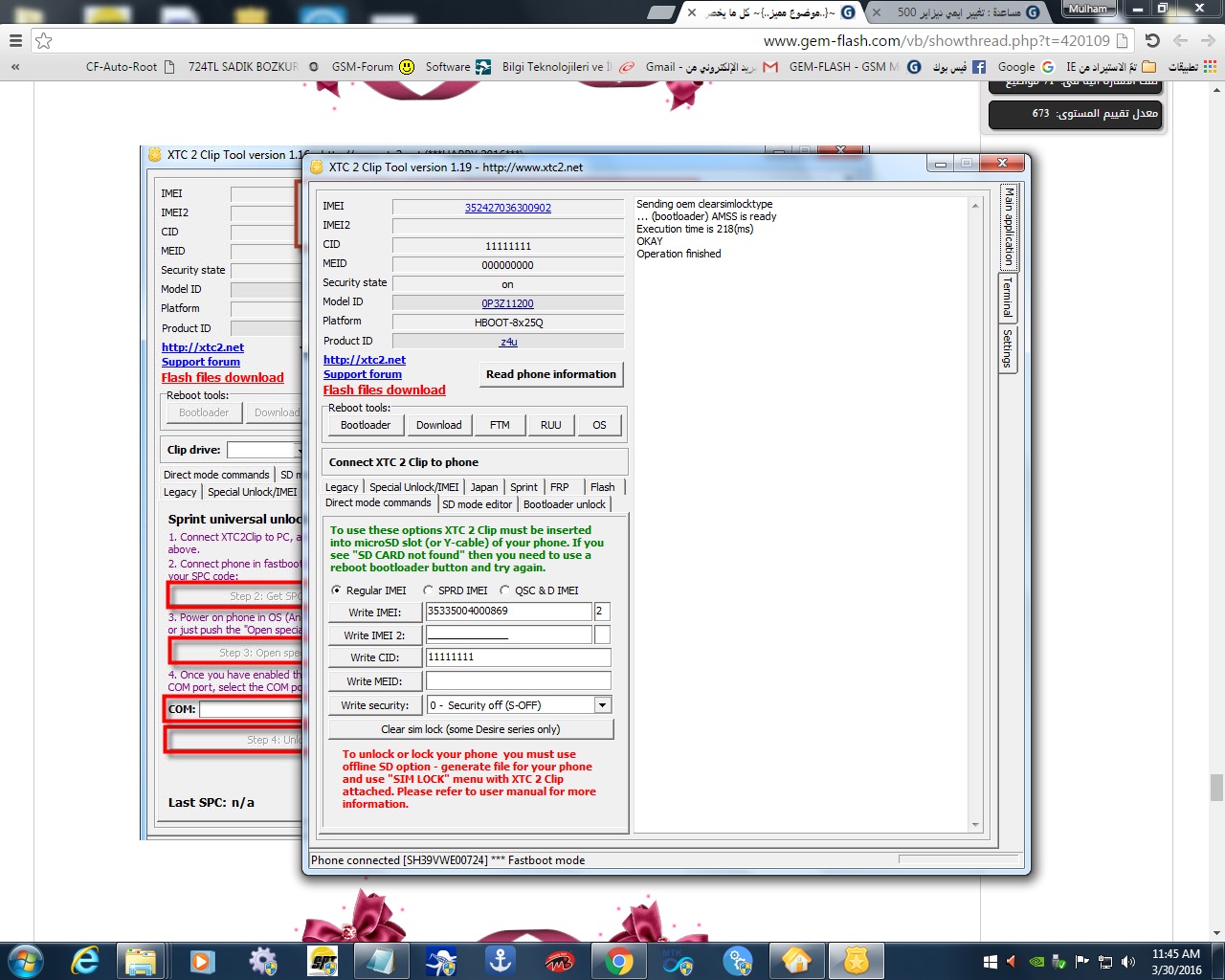The height and width of the screenshot is (980, 1225).
Task: Click the volume speaker tray icon
Action: tap(1128, 962)
